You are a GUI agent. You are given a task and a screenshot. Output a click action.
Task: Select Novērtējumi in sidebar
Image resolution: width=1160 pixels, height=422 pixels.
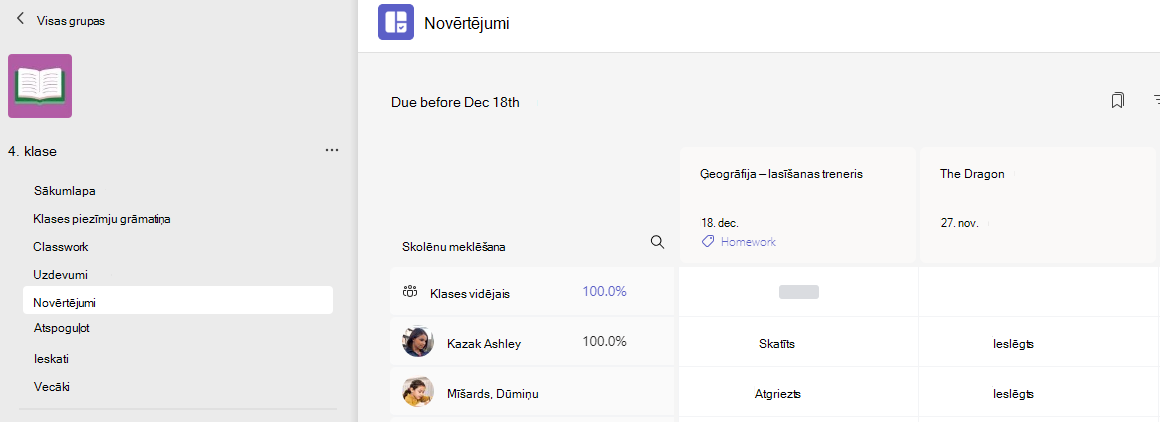tap(178, 302)
